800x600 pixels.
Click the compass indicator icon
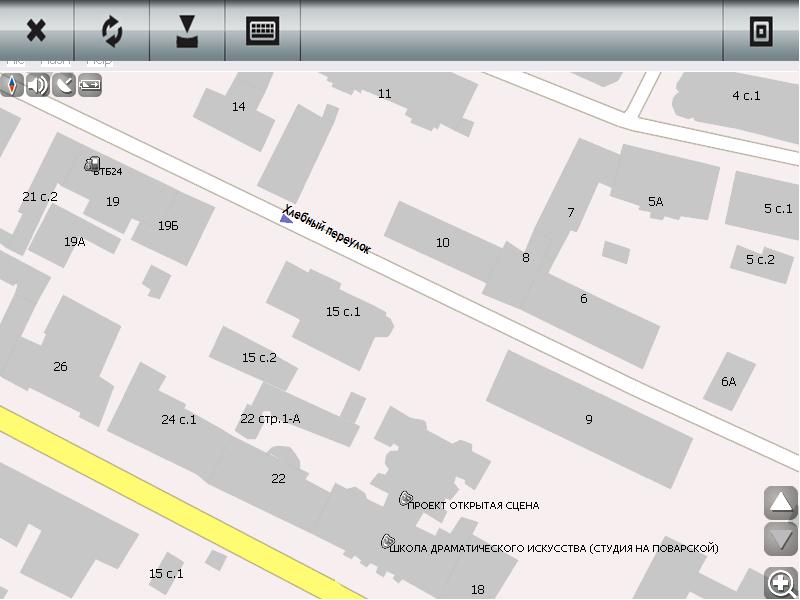tap(13, 85)
